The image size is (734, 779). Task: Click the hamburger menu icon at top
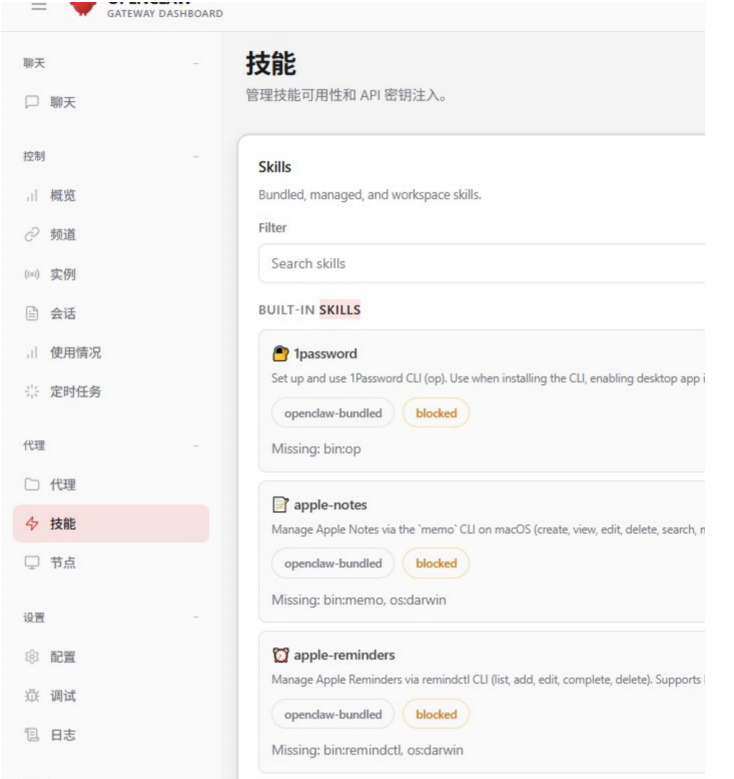tap(39, 6)
